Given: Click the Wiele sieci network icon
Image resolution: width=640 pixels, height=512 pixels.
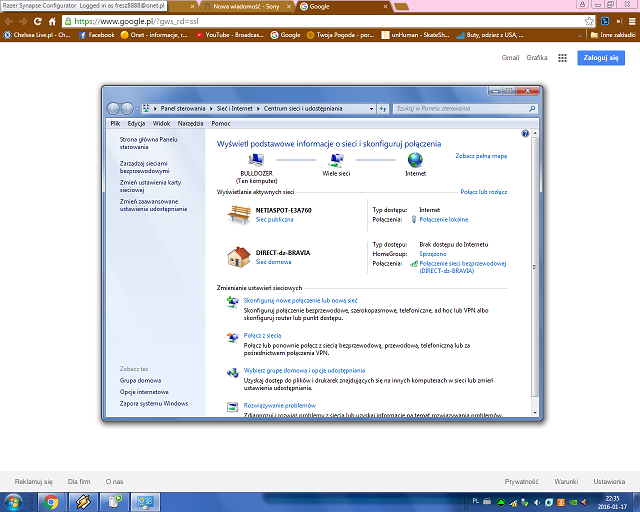Looking at the screenshot, I should click(x=335, y=159).
